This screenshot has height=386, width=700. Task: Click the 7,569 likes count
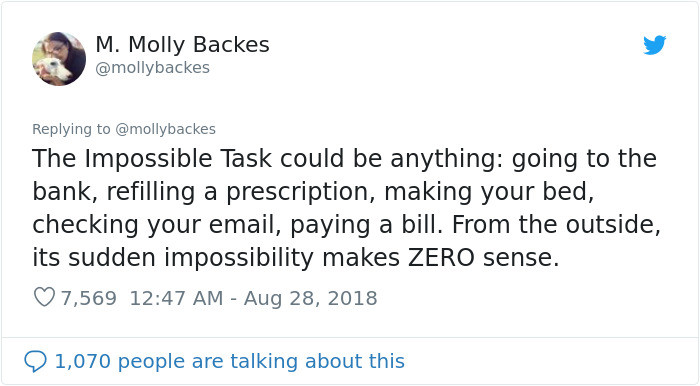(x=88, y=298)
